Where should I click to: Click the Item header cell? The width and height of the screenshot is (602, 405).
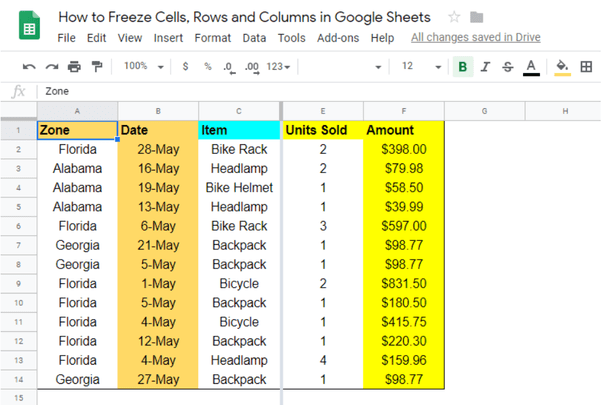pyautogui.click(x=239, y=130)
